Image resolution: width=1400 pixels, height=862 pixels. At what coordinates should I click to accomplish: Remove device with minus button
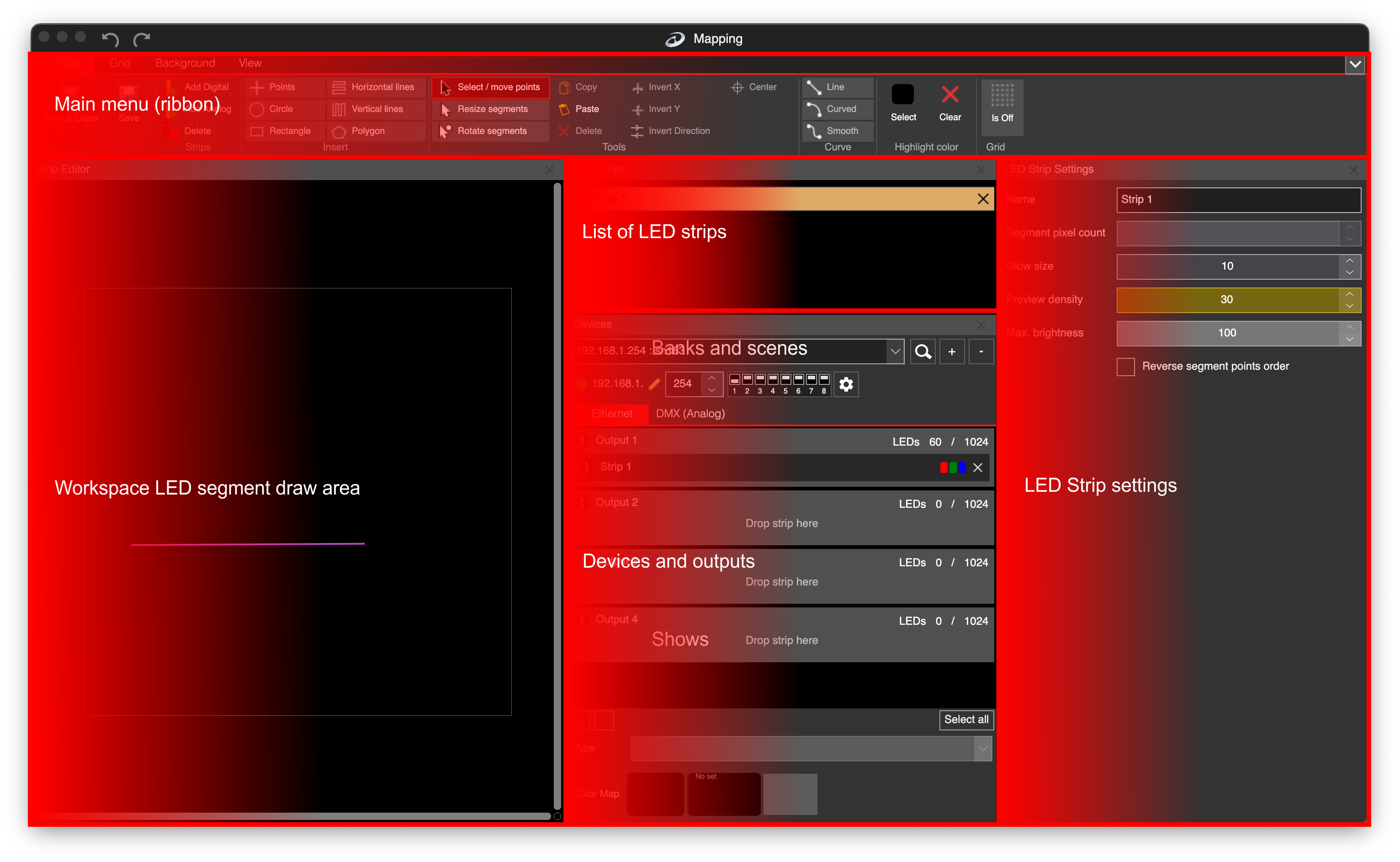point(981,352)
